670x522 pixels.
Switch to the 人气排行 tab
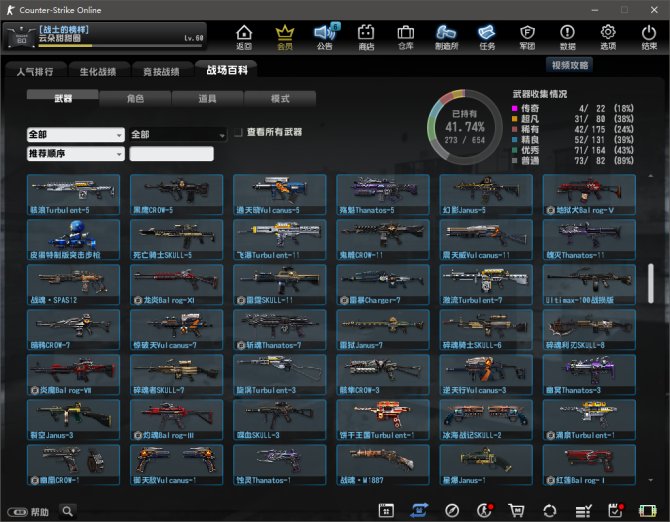(35, 71)
